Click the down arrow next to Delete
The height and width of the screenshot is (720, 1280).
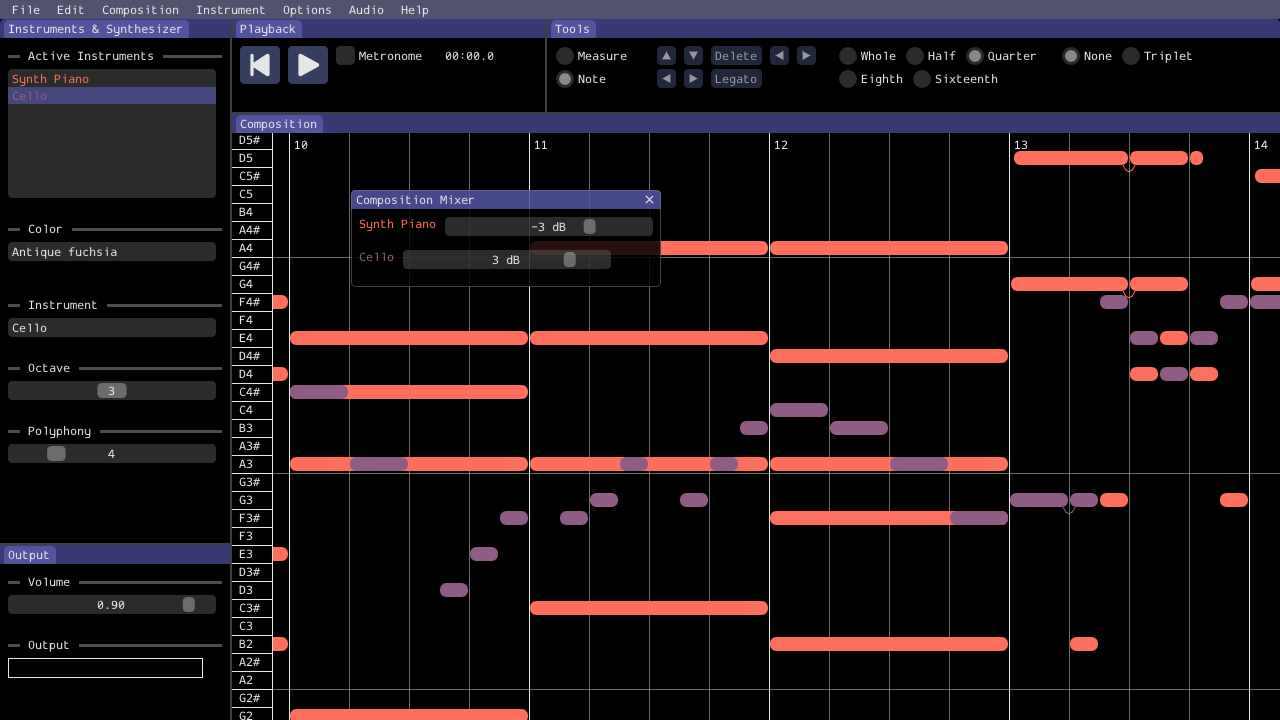tap(693, 56)
